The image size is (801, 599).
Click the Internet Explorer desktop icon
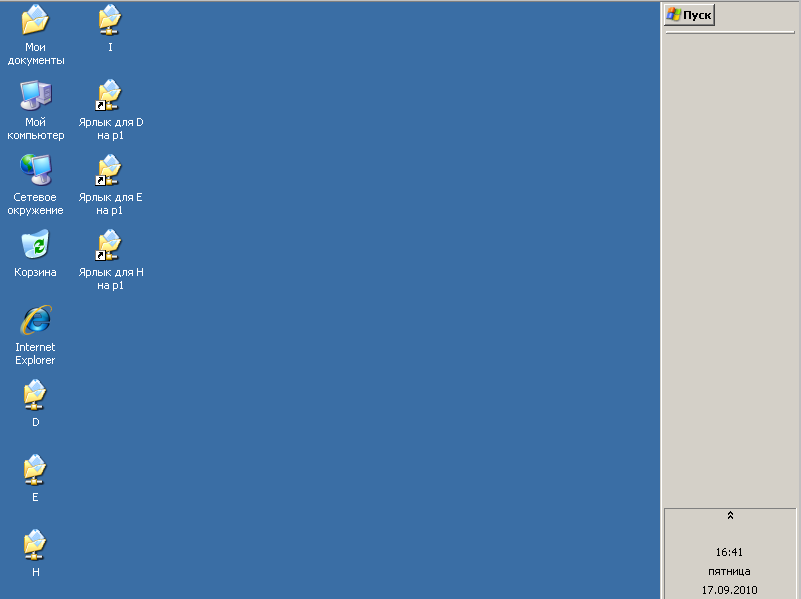35,321
